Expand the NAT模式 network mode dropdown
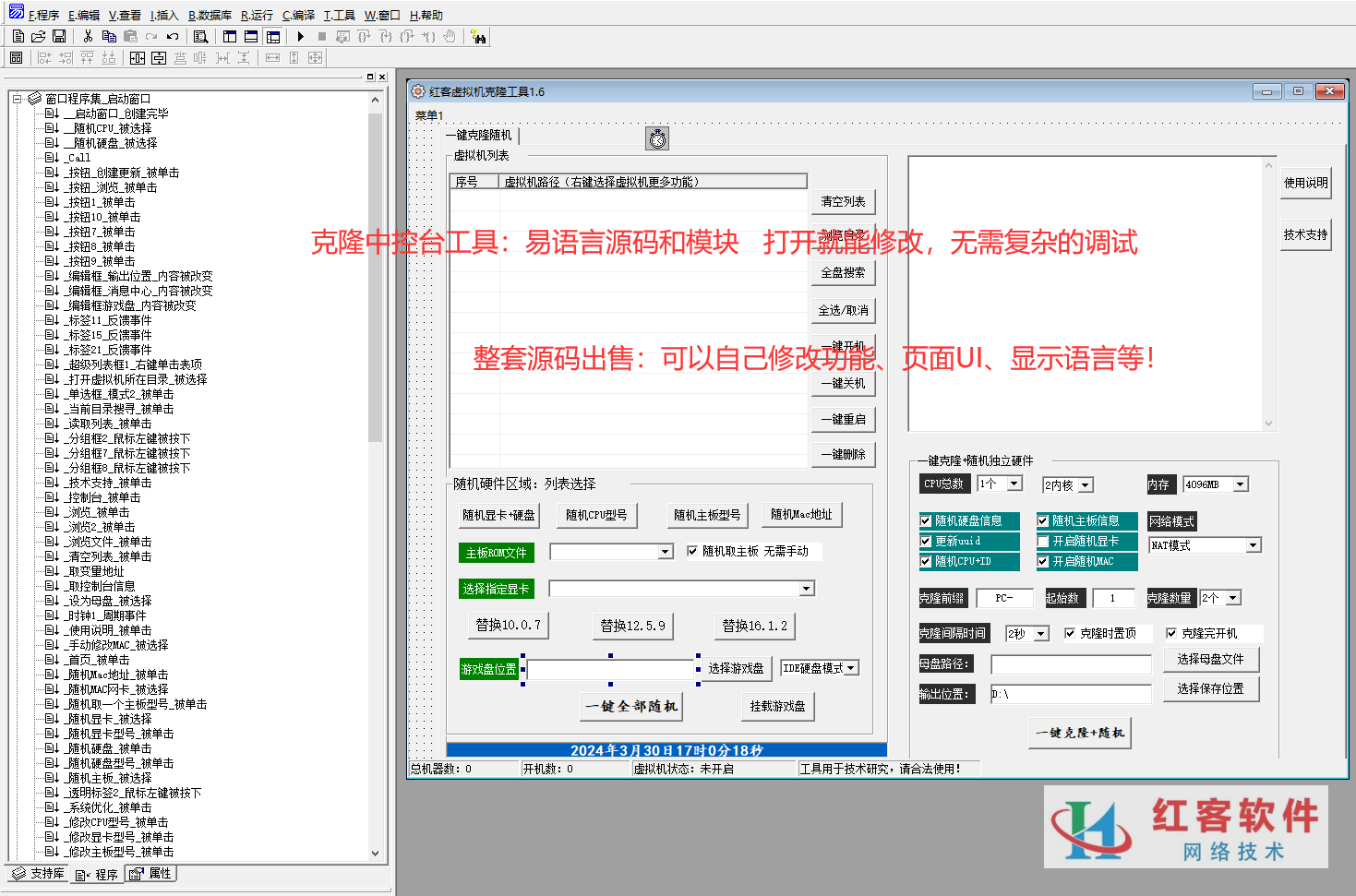The image size is (1356, 896). click(1253, 545)
